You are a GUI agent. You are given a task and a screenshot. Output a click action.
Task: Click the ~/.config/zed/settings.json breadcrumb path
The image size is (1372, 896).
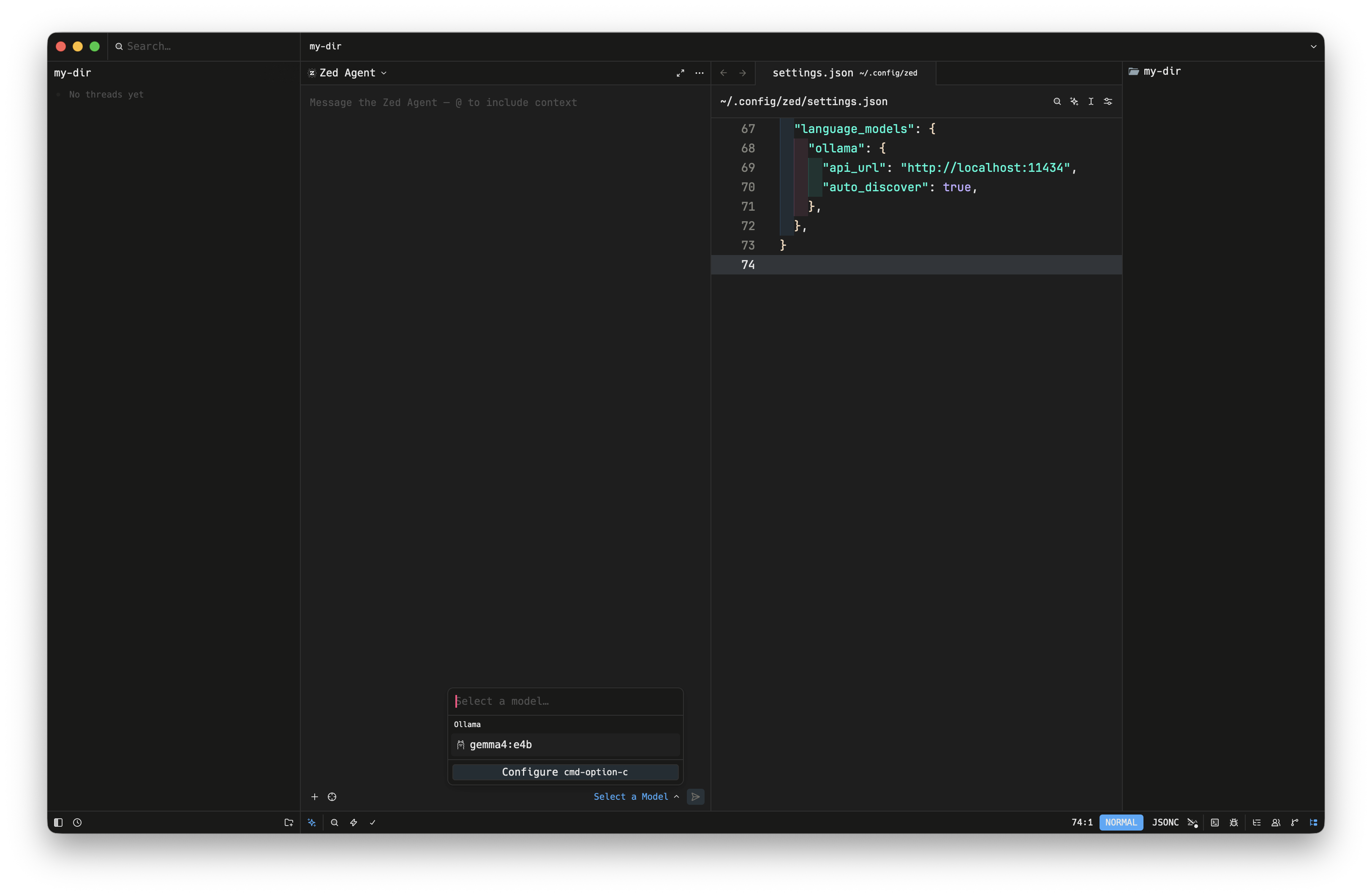click(803, 101)
